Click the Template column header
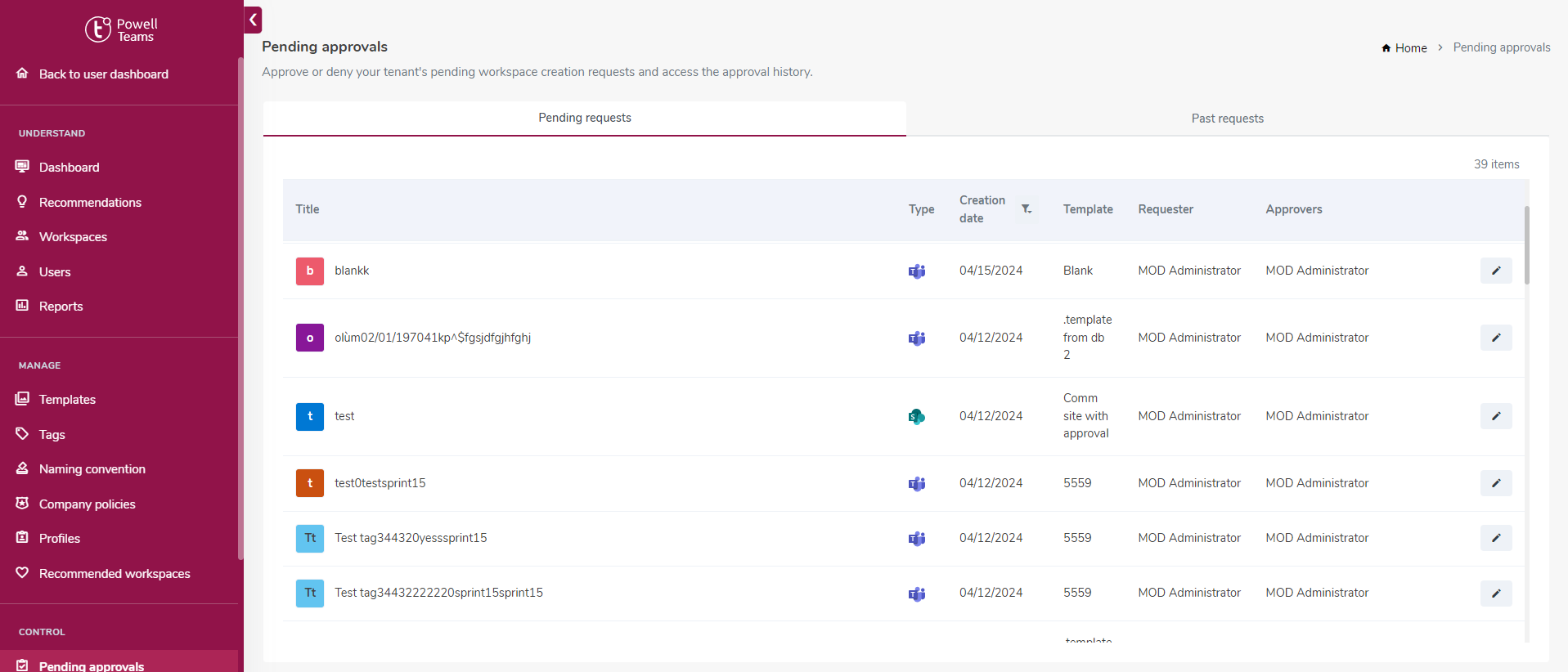Viewport: 1568px width, 672px height. coord(1088,209)
